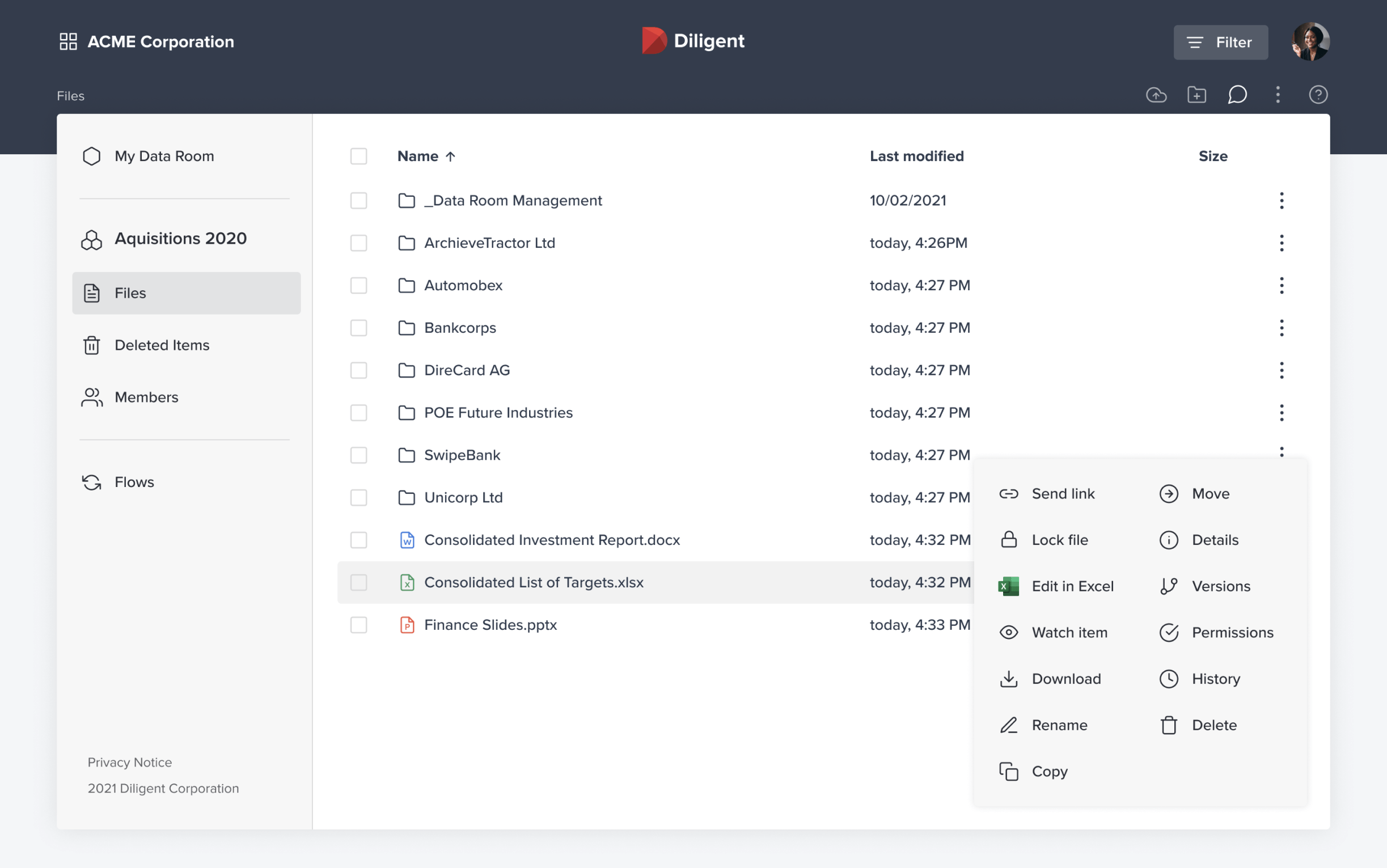Click the Watch item eye icon

tap(1009, 633)
